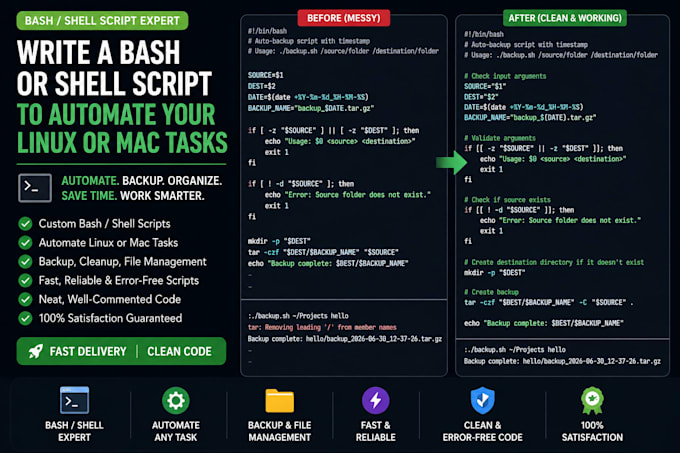Screen dimensions: 680x453
Task: Click the 100% SATISFACTION caption at the bottom
Action: coord(592,431)
